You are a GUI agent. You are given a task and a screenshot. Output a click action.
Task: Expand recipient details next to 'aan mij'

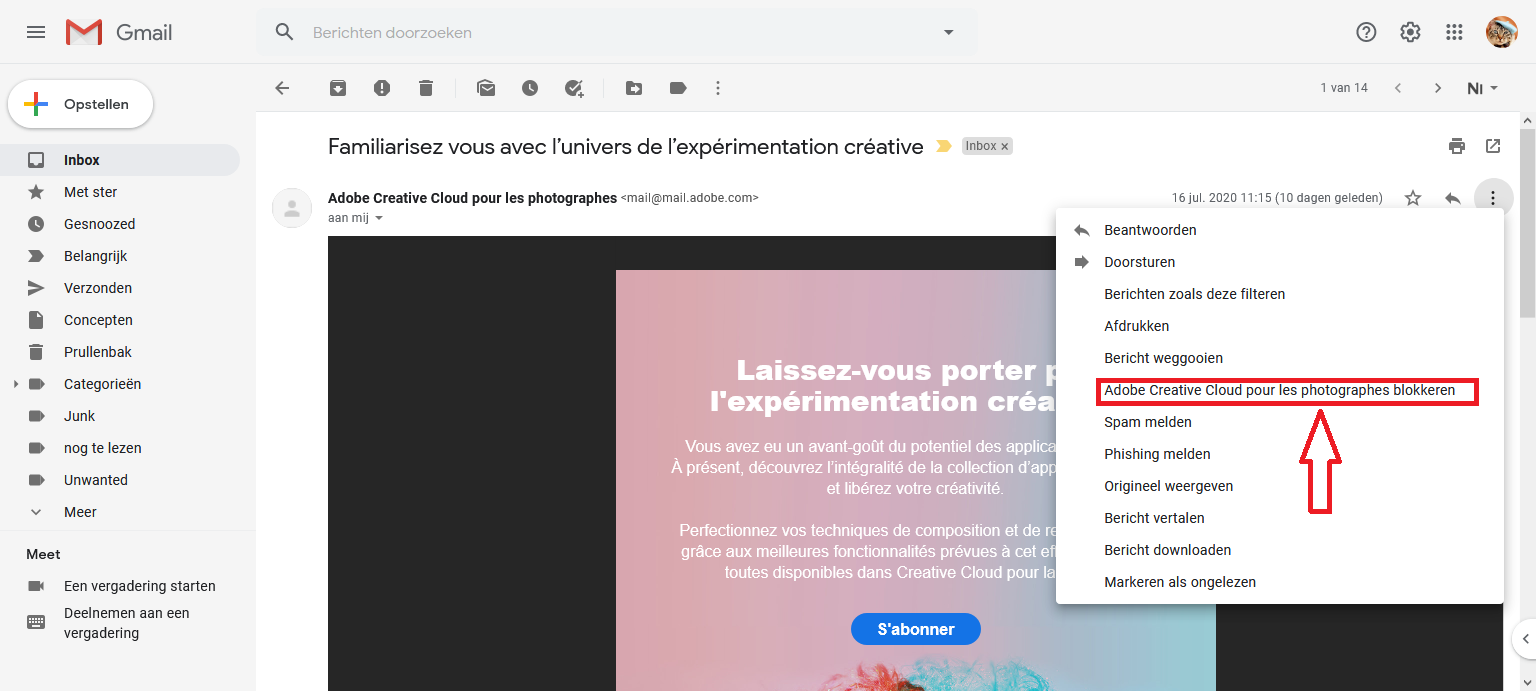pos(379,218)
